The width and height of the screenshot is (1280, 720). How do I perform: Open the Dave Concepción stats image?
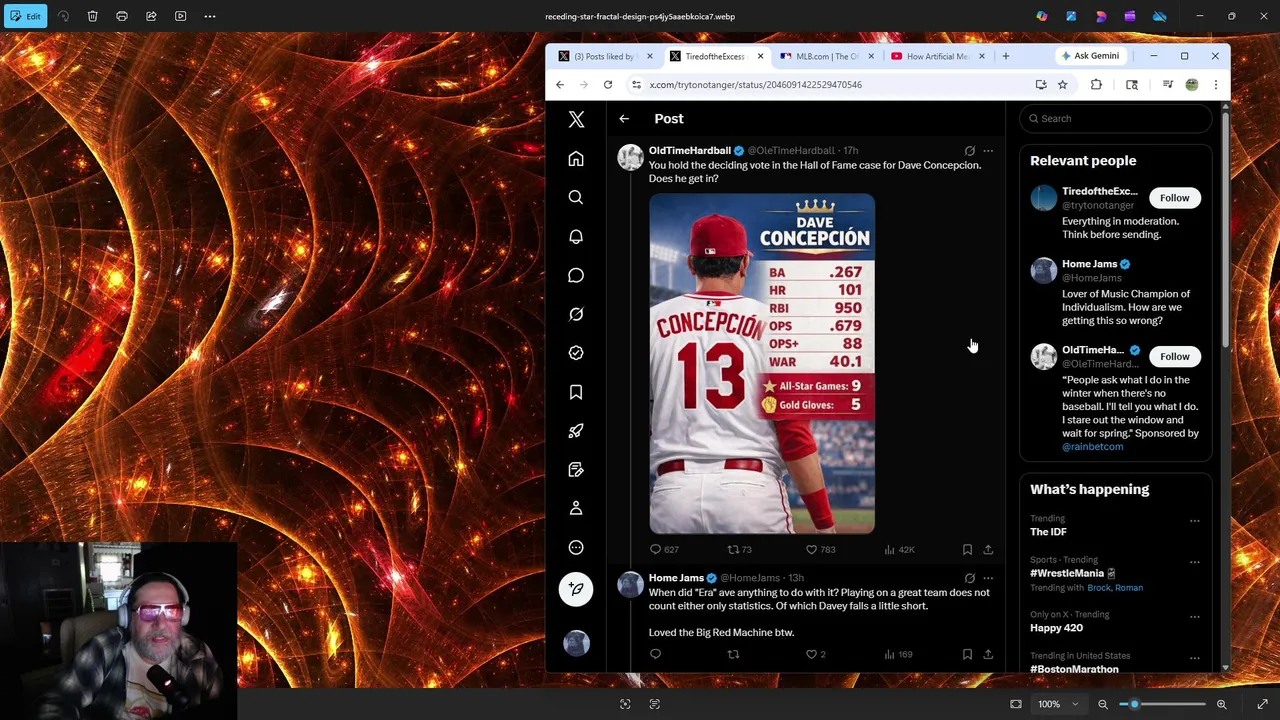pyautogui.click(x=762, y=364)
